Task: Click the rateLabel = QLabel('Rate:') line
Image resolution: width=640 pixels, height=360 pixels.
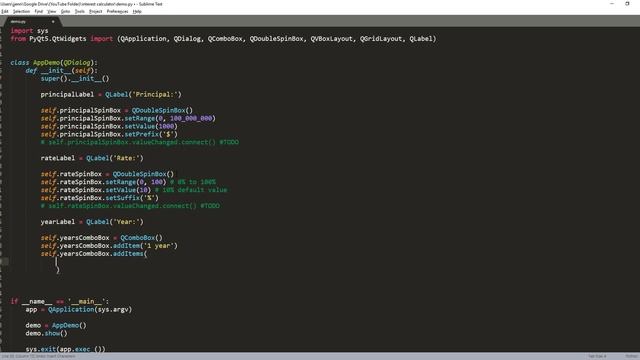Action: pos(92,158)
